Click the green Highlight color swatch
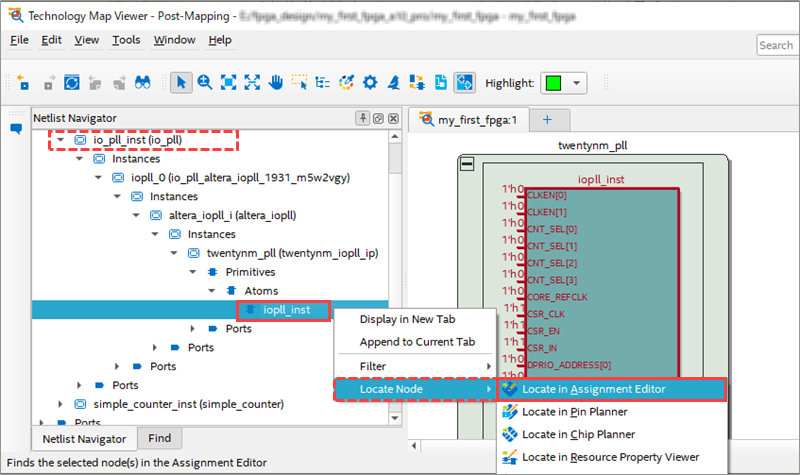The image size is (800, 475). click(x=554, y=83)
